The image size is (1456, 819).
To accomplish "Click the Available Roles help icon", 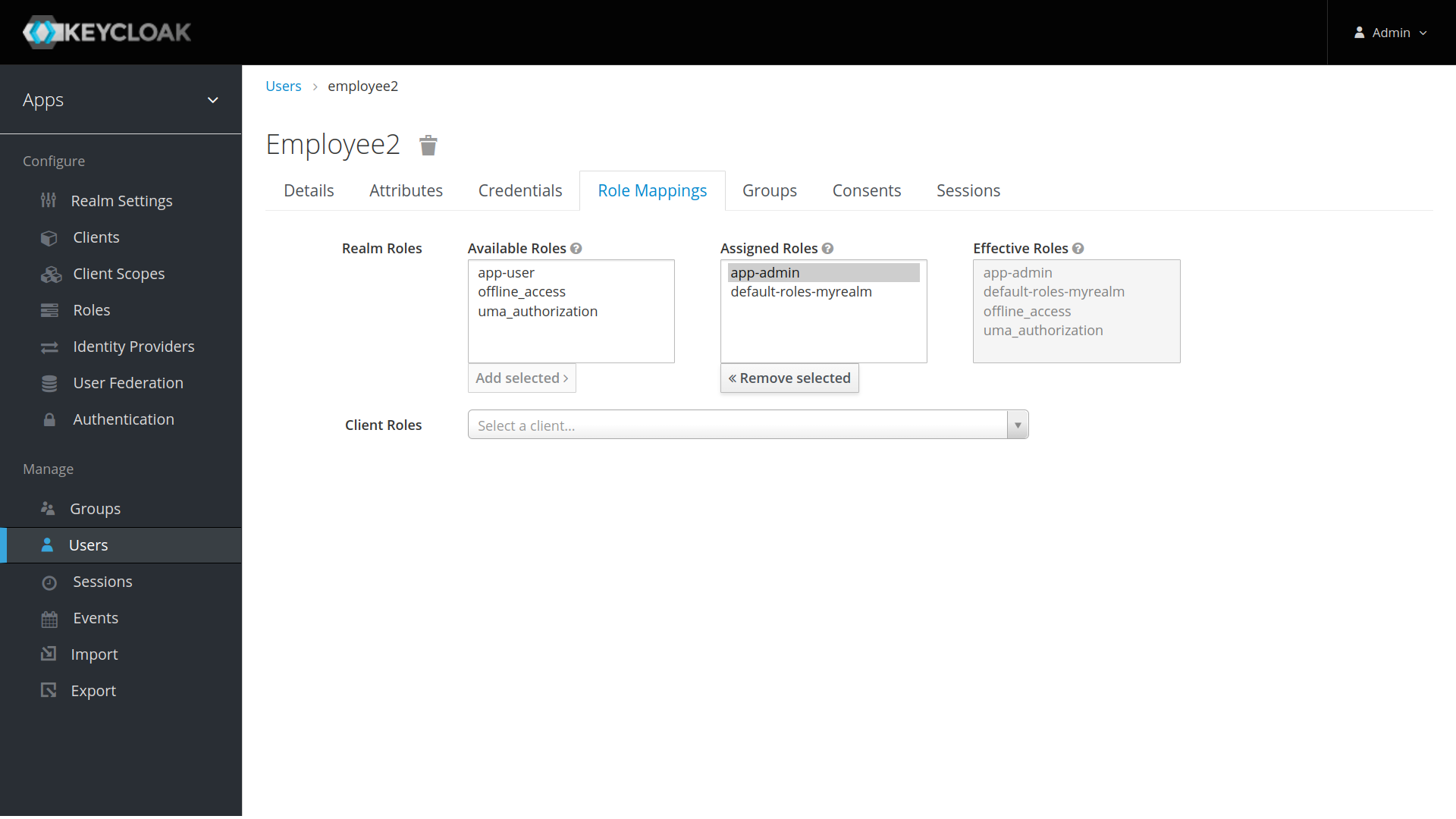I will 576,248.
